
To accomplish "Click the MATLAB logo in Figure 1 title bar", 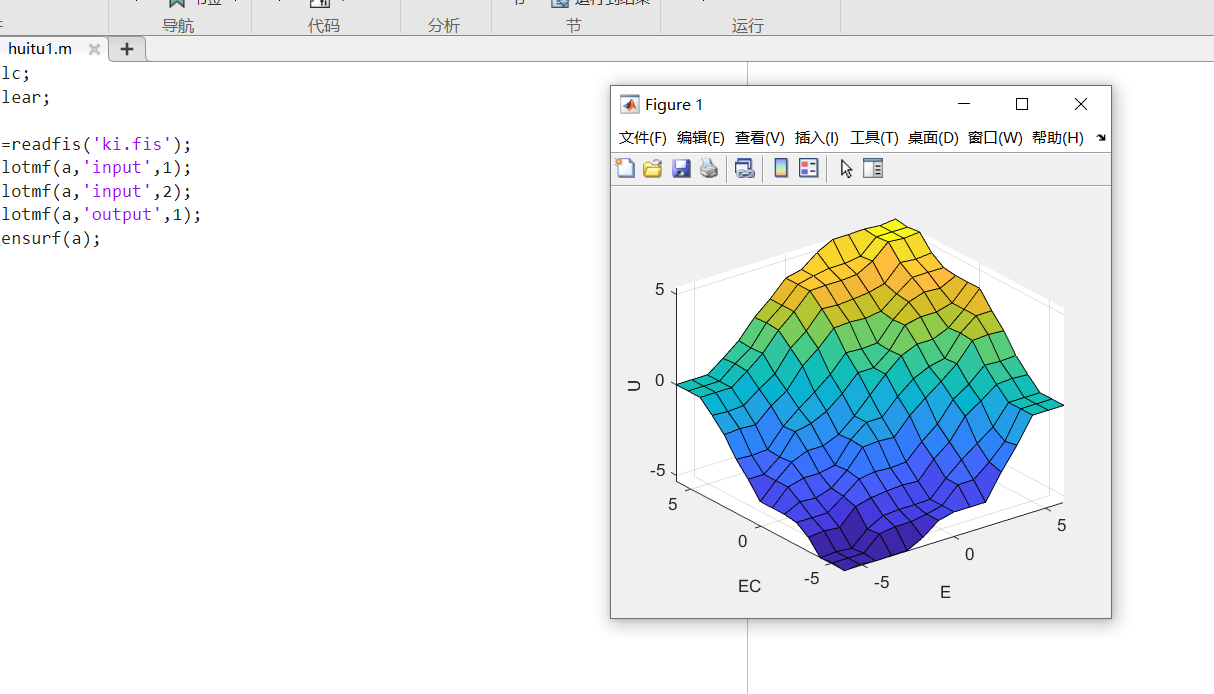I will pyautogui.click(x=629, y=105).
